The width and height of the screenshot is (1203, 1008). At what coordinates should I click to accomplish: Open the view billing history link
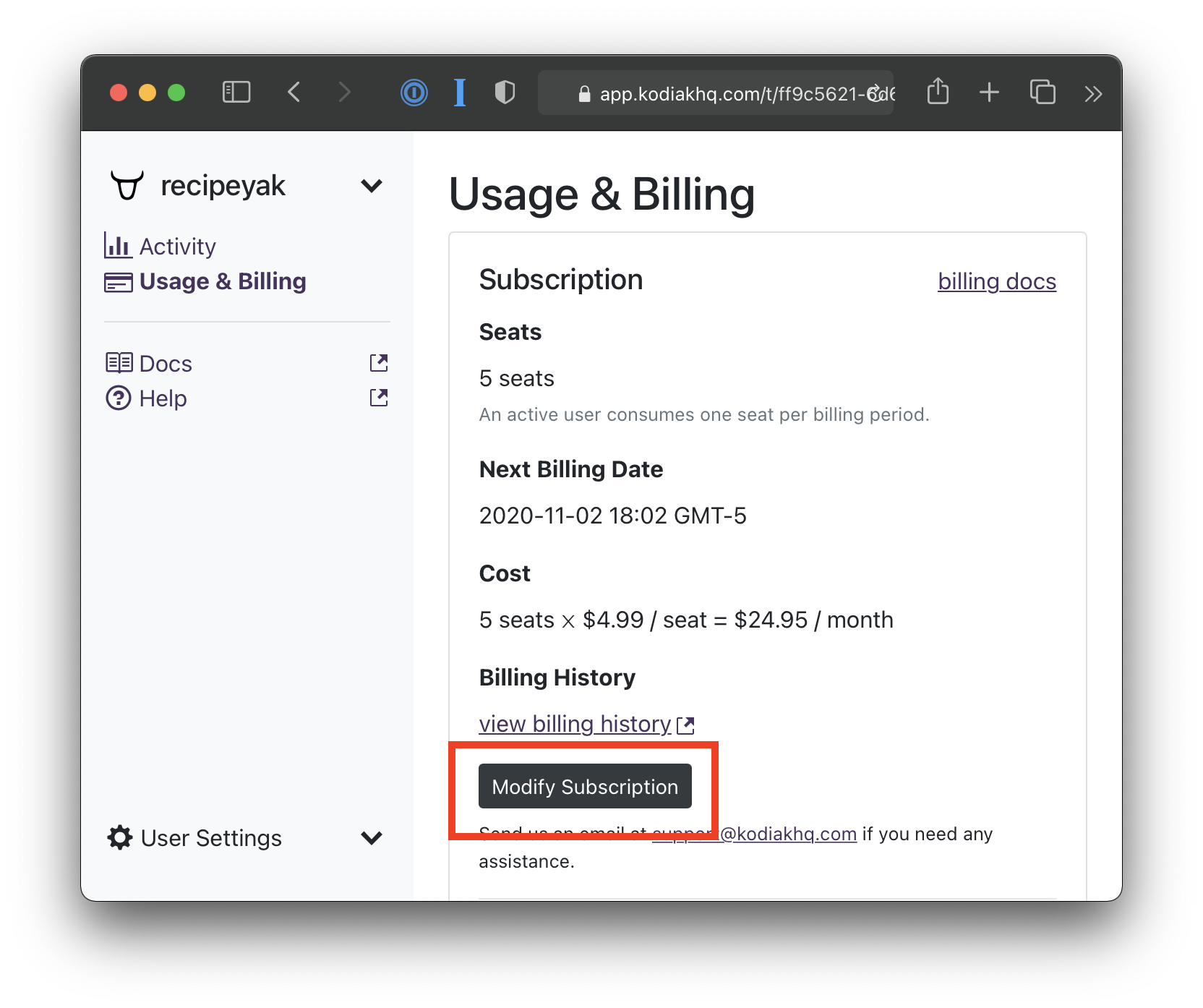575,724
